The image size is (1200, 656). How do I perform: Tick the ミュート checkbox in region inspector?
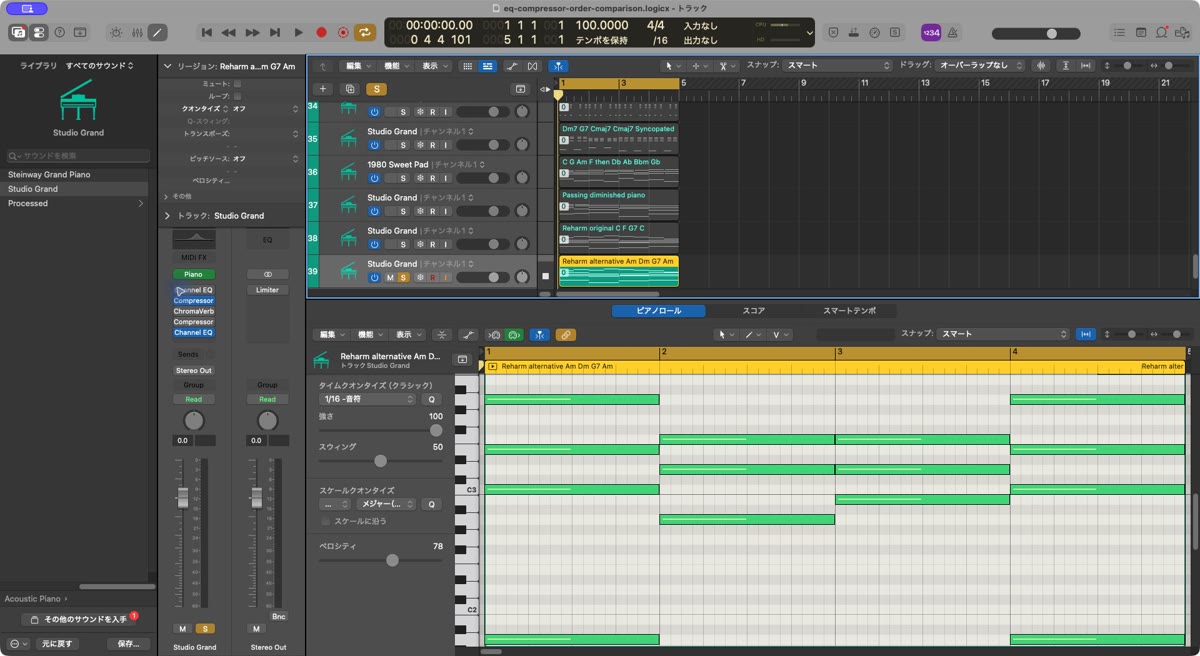click(237, 84)
